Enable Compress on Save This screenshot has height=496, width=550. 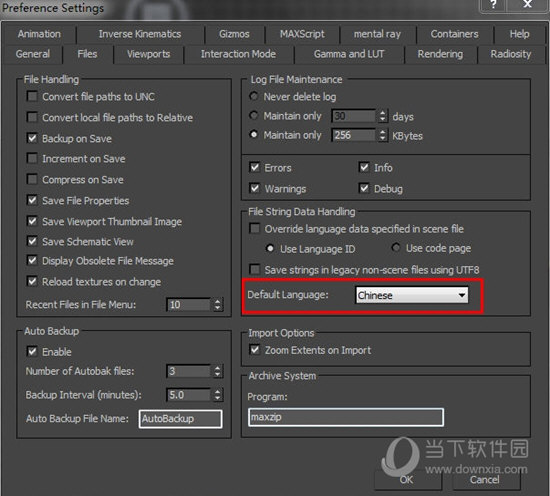click(32, 179)
